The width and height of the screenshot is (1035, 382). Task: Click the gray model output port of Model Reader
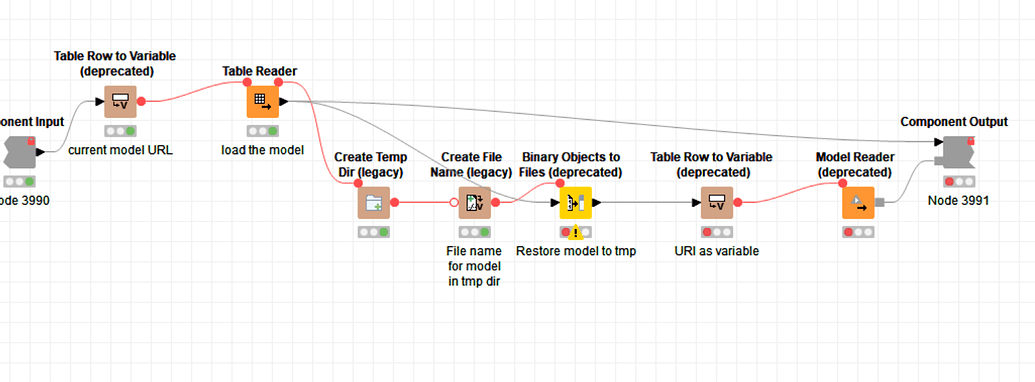pyautogui.click(x=879, y=203)
